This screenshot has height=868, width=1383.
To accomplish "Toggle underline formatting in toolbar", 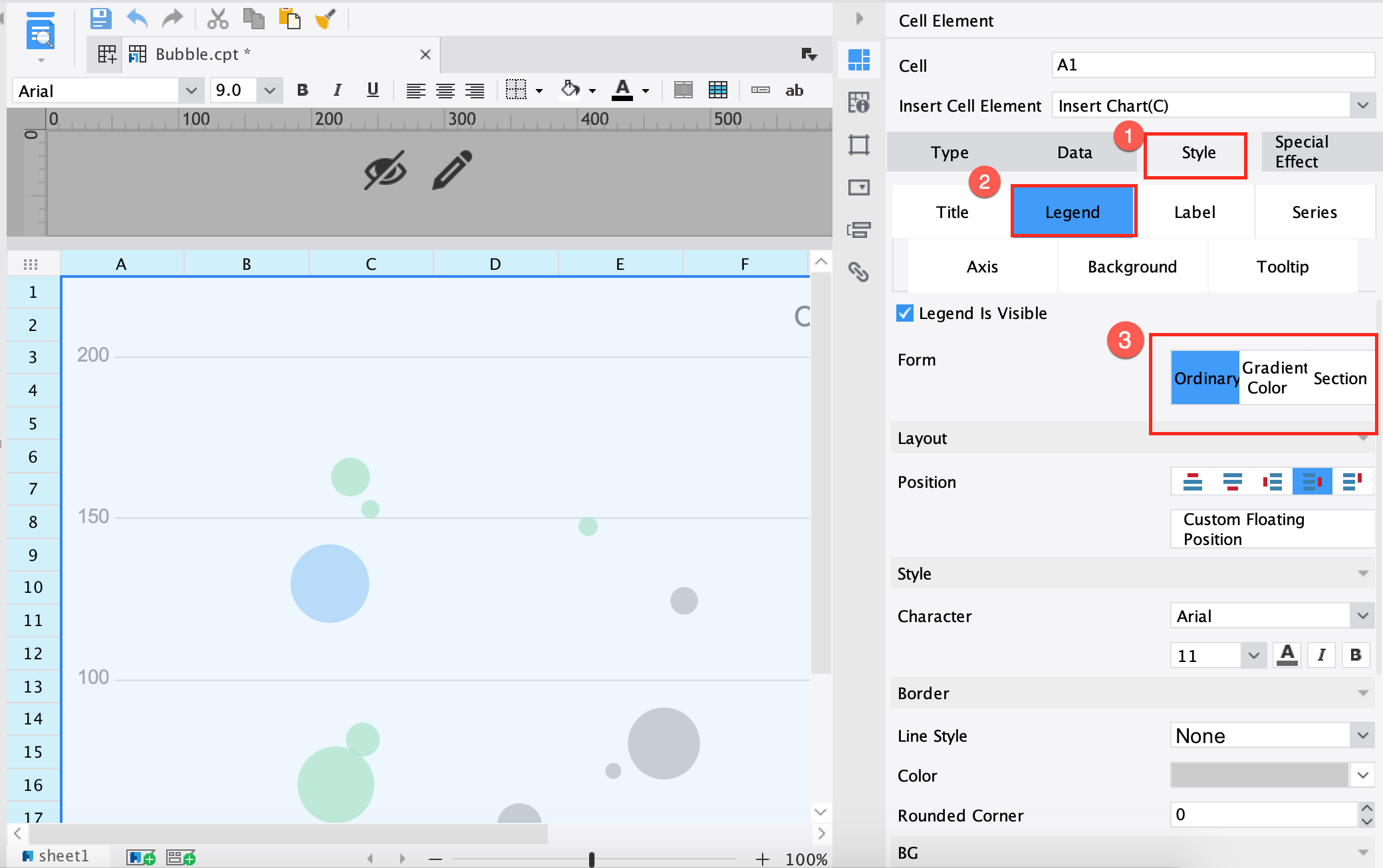I will (372, 90).
